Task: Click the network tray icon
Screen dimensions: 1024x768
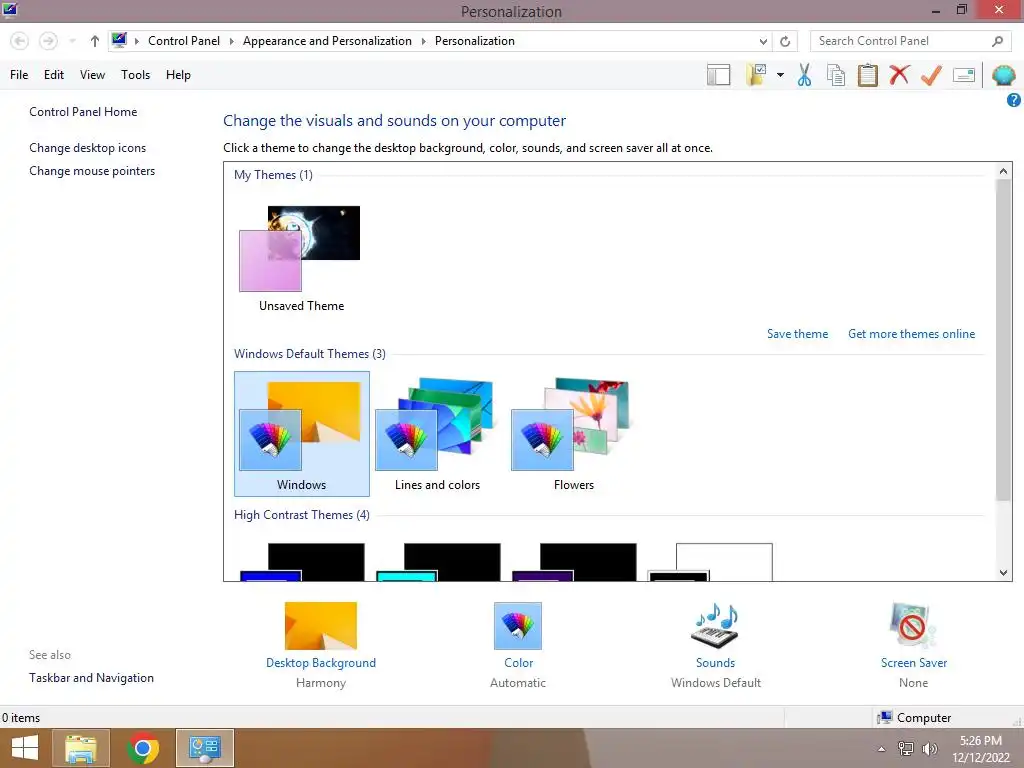Action: [x=906, y=748]
